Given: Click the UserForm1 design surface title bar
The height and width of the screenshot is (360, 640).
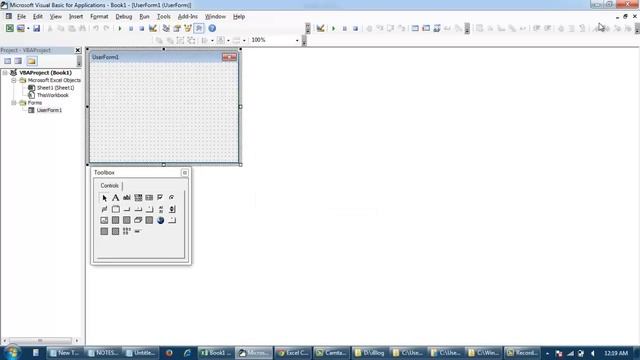Looking at the screenshot, I should [x=164, y=57].
